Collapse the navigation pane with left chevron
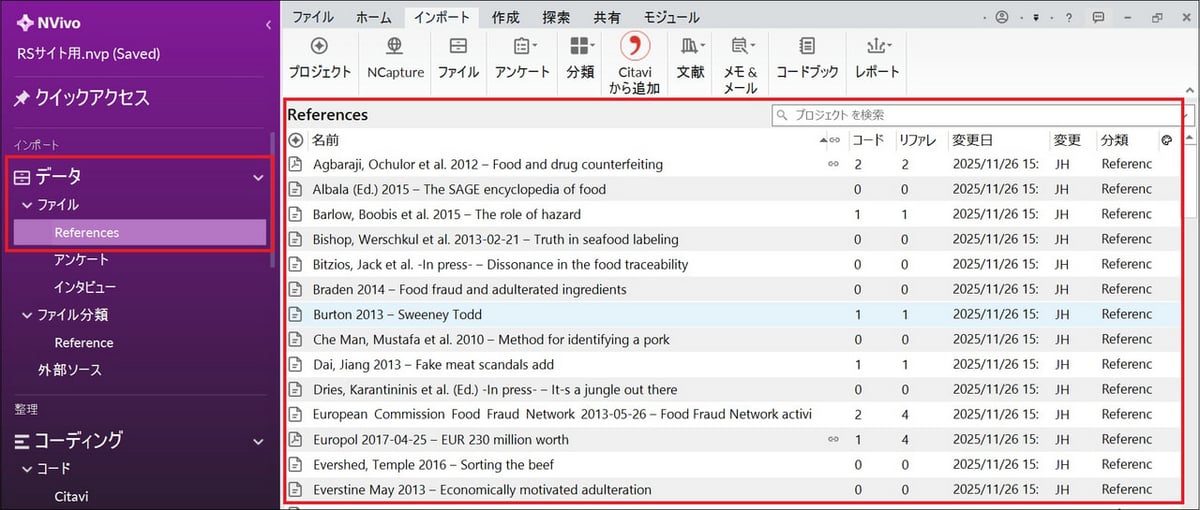The width and height of the screenshot is (1200, 510). tap(268, 24)
